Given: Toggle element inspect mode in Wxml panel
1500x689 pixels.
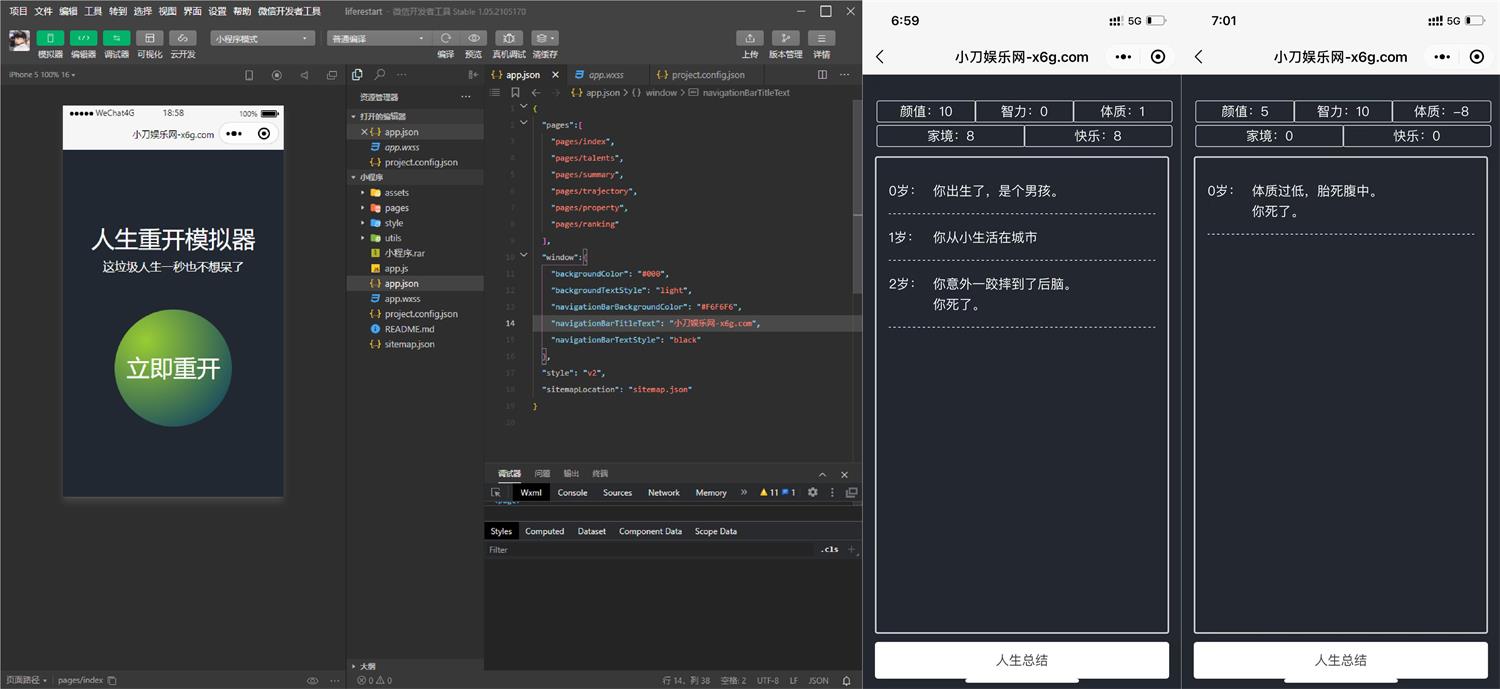Looking at the screenshot, I should 497,492.
